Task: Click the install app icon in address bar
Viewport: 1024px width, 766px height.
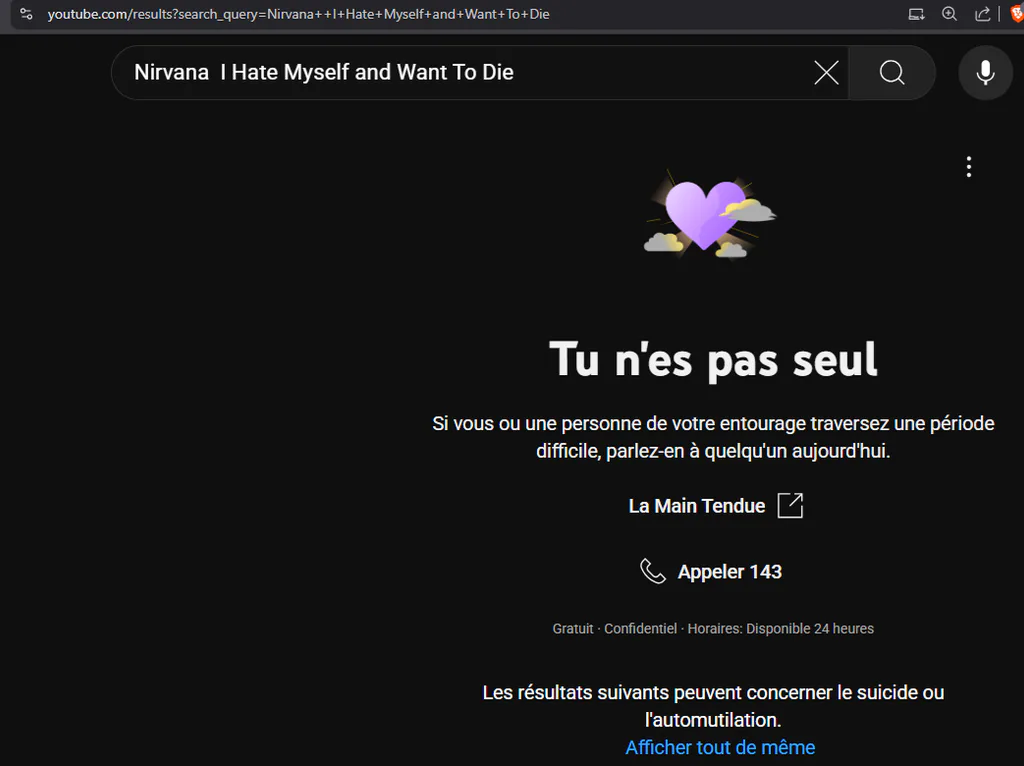Action: coord(916,14)
